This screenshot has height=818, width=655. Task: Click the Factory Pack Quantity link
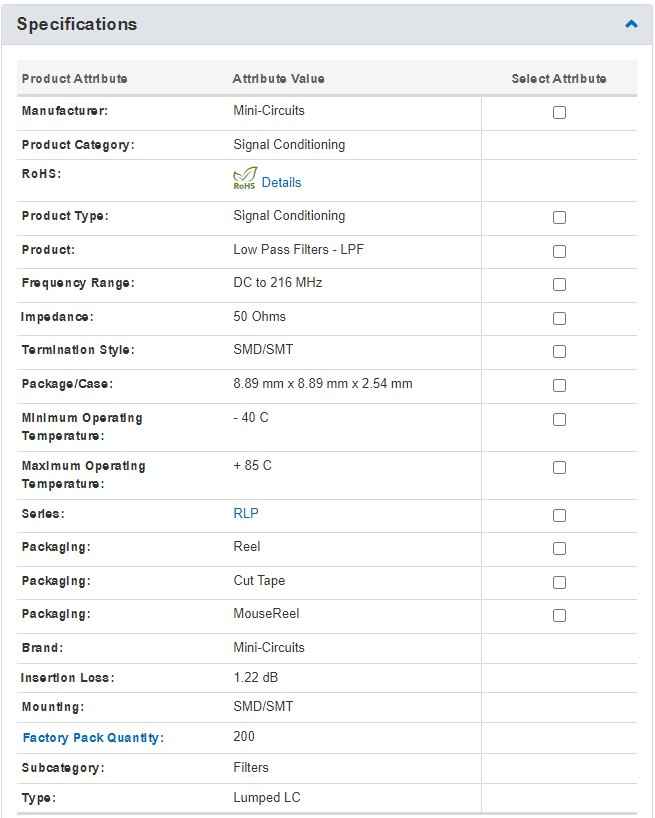click(91, 738)
